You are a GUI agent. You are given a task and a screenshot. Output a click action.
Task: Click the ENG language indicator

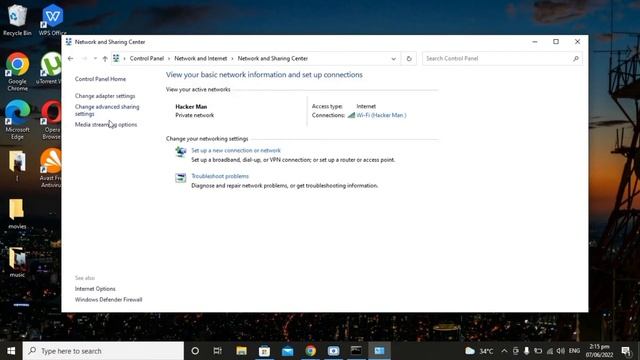[x=574, y=351]
